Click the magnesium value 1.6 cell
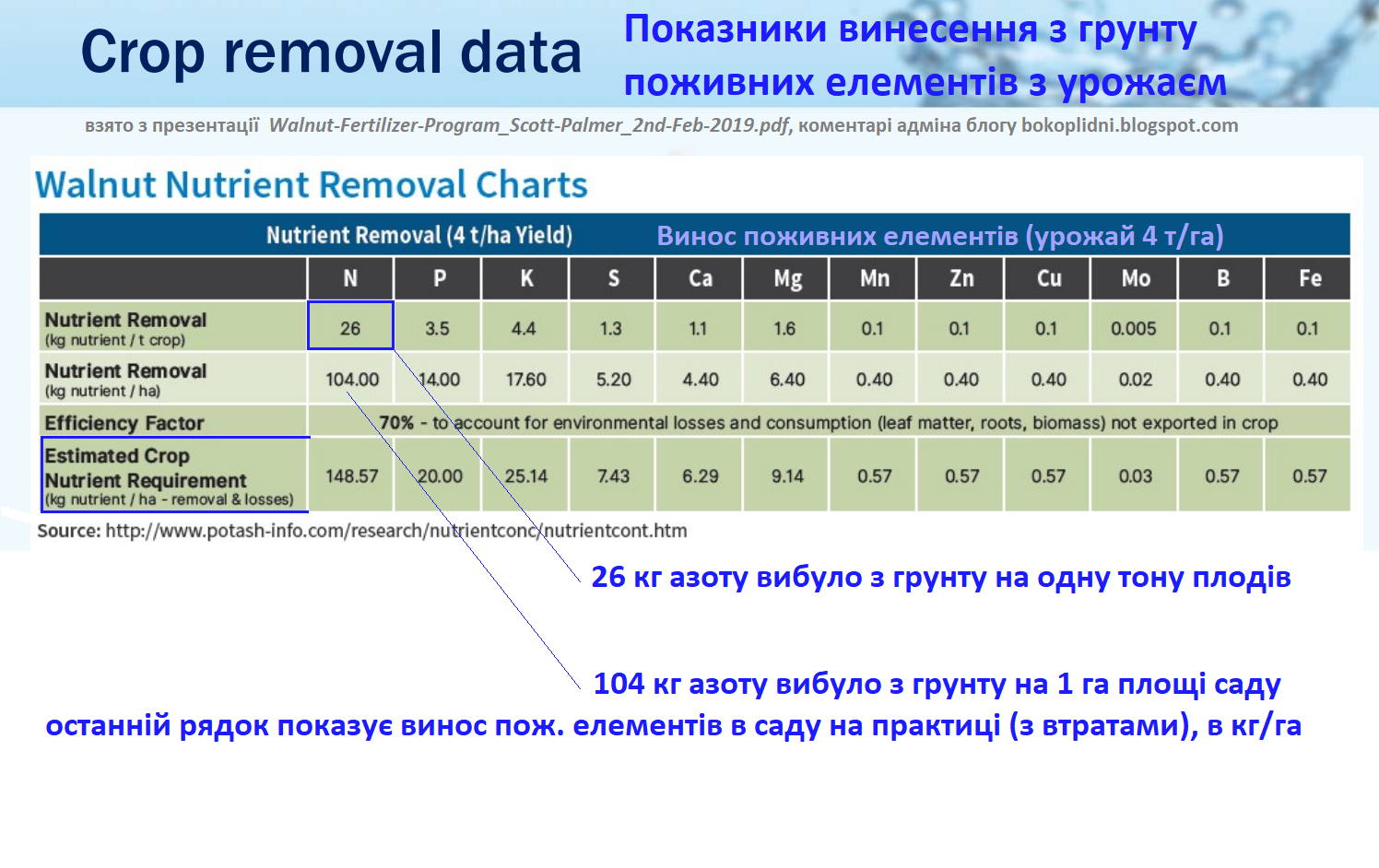 [x=787, y=328]
